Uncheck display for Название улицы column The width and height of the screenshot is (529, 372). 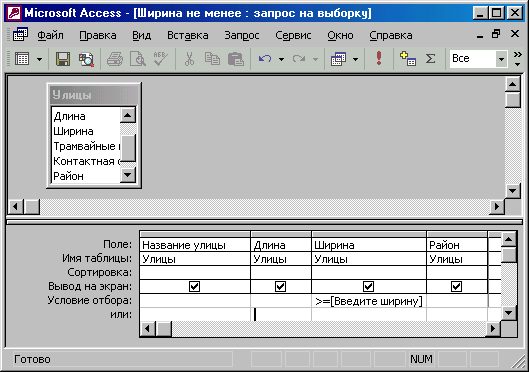click(194, 286)
